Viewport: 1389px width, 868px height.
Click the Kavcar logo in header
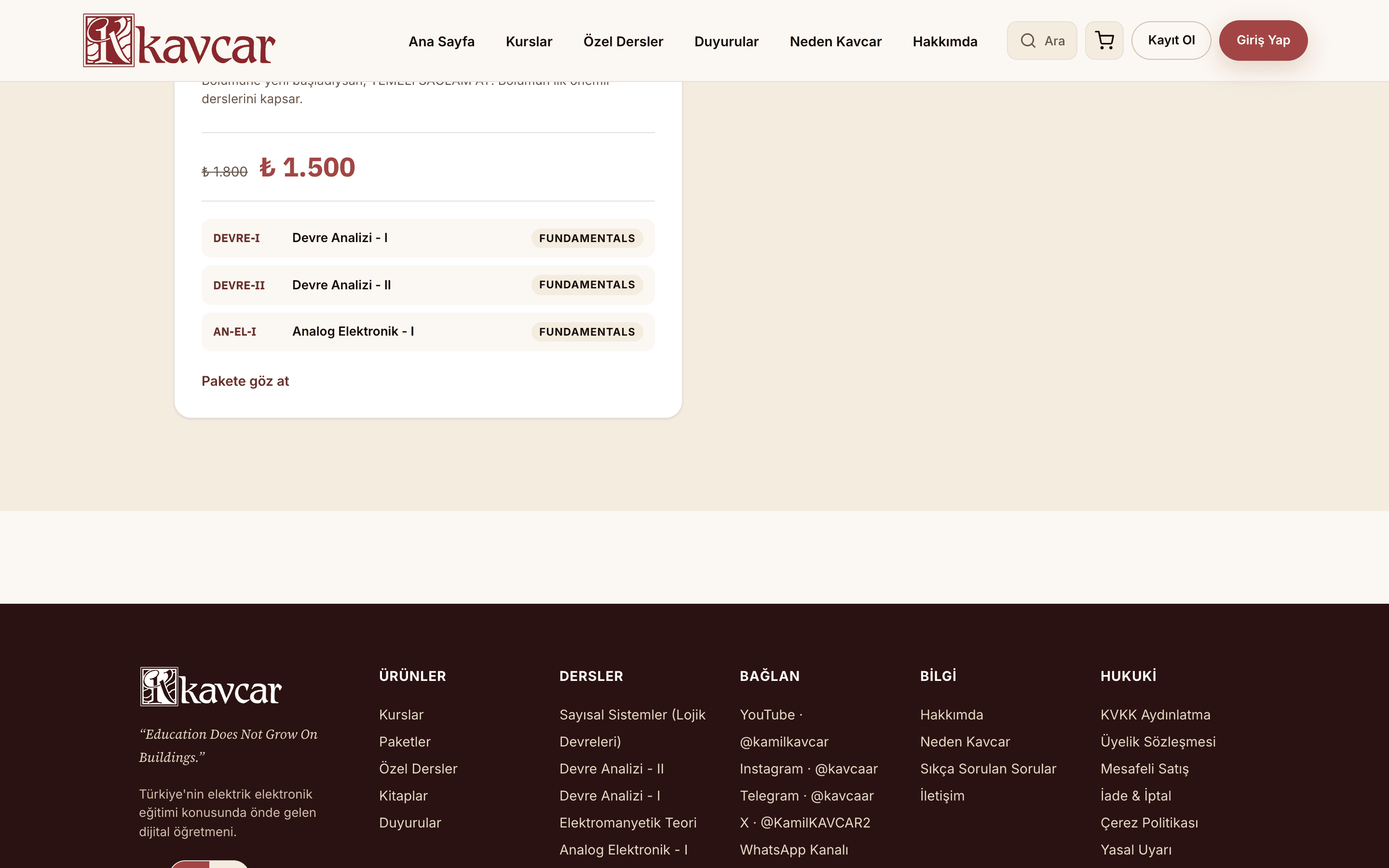pos(179,41)
